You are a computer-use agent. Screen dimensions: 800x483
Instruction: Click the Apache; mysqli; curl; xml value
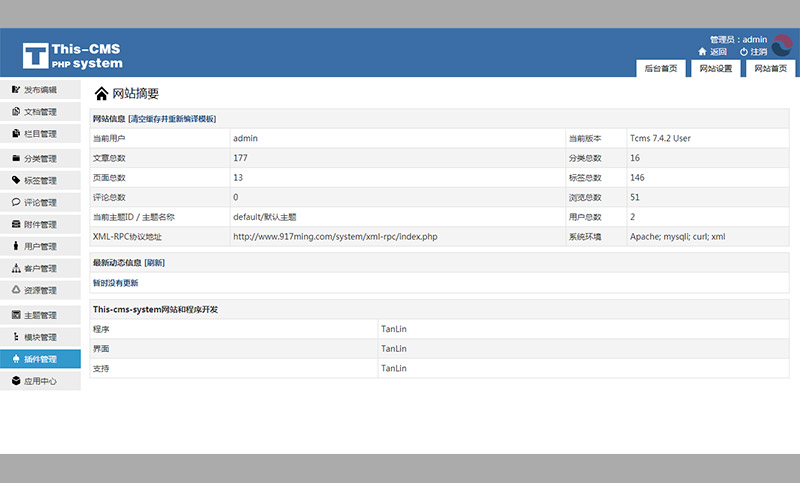678,237
